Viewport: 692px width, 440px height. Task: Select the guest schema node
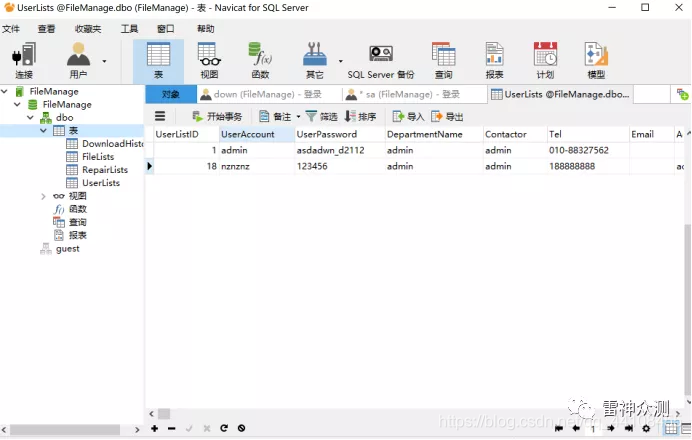click(x=60, y=249)
